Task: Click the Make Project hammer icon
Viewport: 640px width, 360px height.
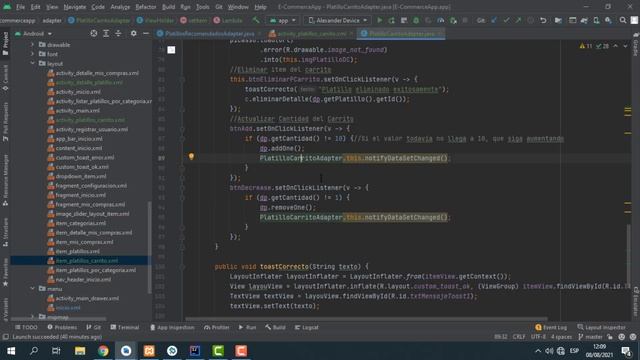Action: [x=256, y=20]
